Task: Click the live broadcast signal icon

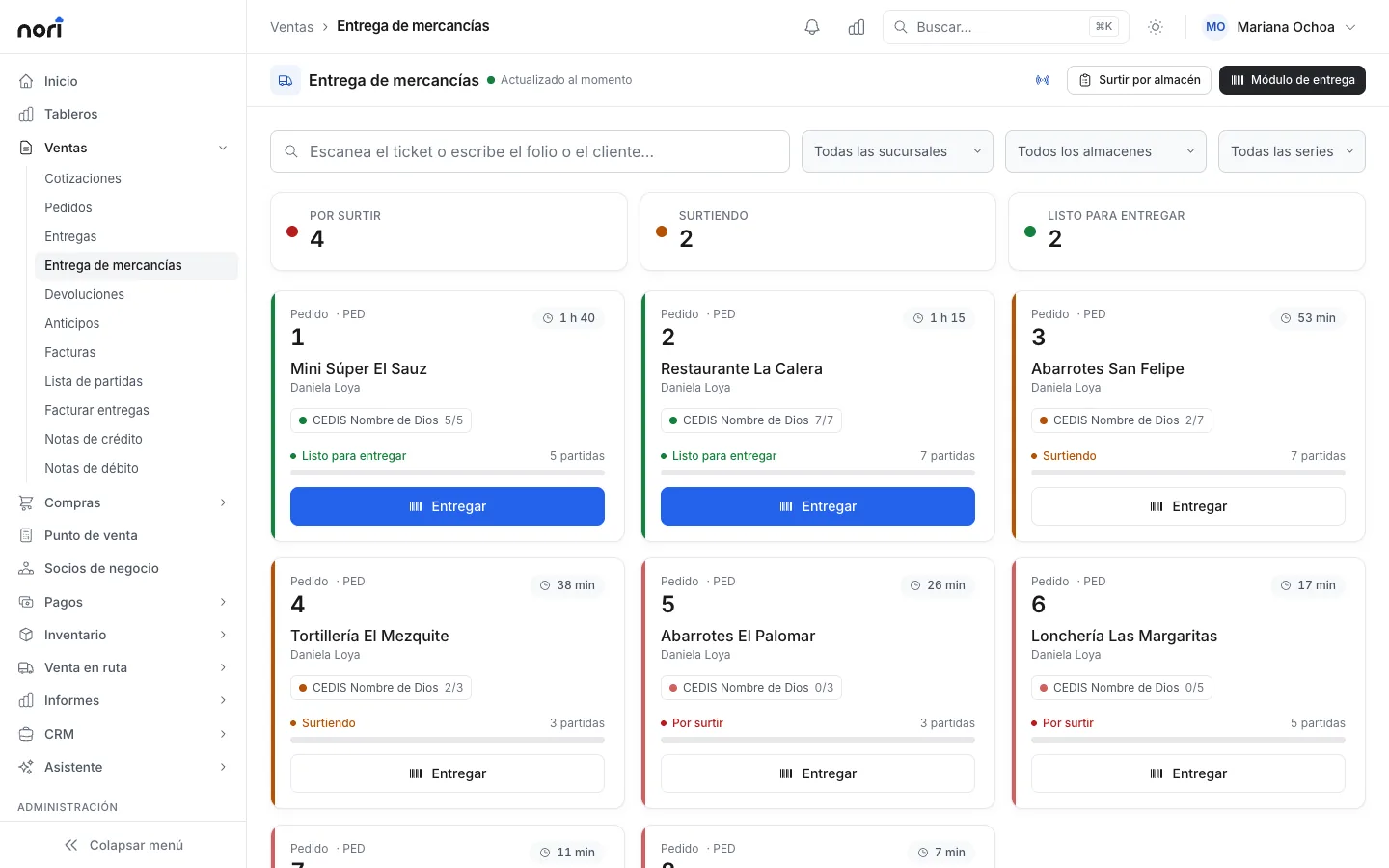Action: coord(1043,80)
